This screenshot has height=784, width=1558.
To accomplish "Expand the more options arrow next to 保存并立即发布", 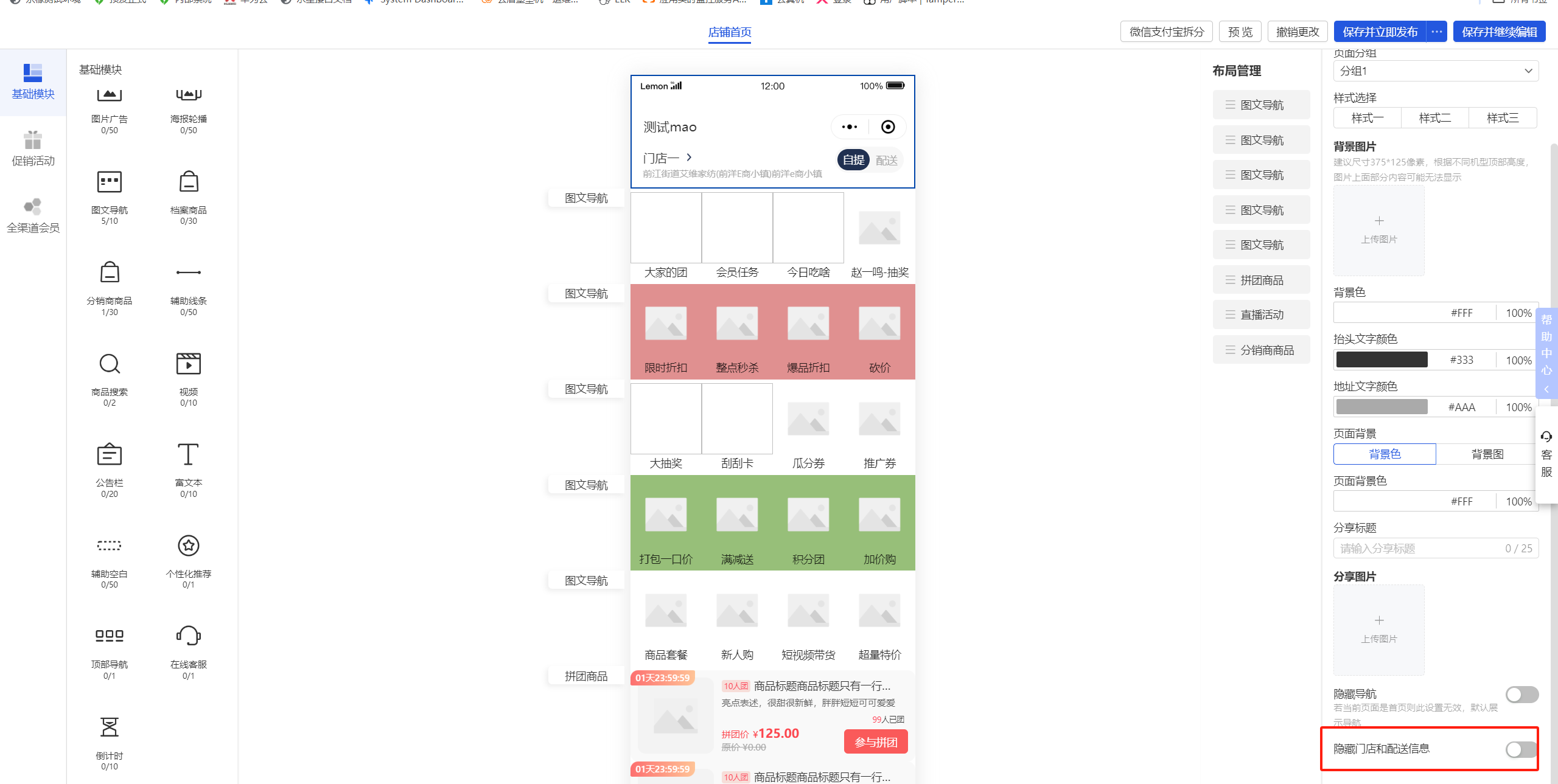I will click(1436, 32).
